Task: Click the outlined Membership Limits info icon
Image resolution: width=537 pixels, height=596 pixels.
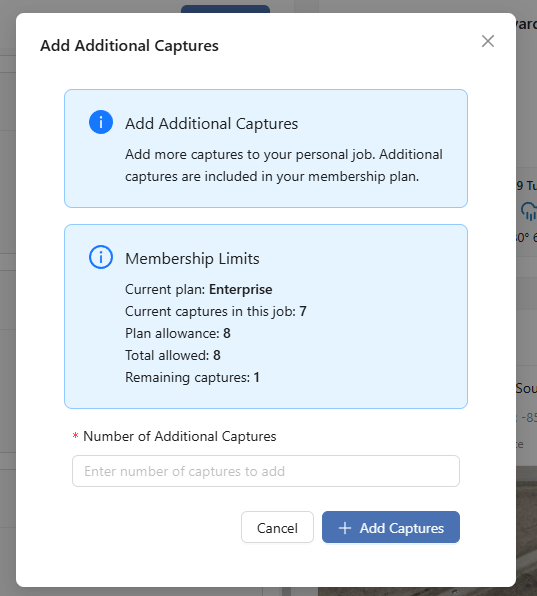Action: click(x=101, y=257)
